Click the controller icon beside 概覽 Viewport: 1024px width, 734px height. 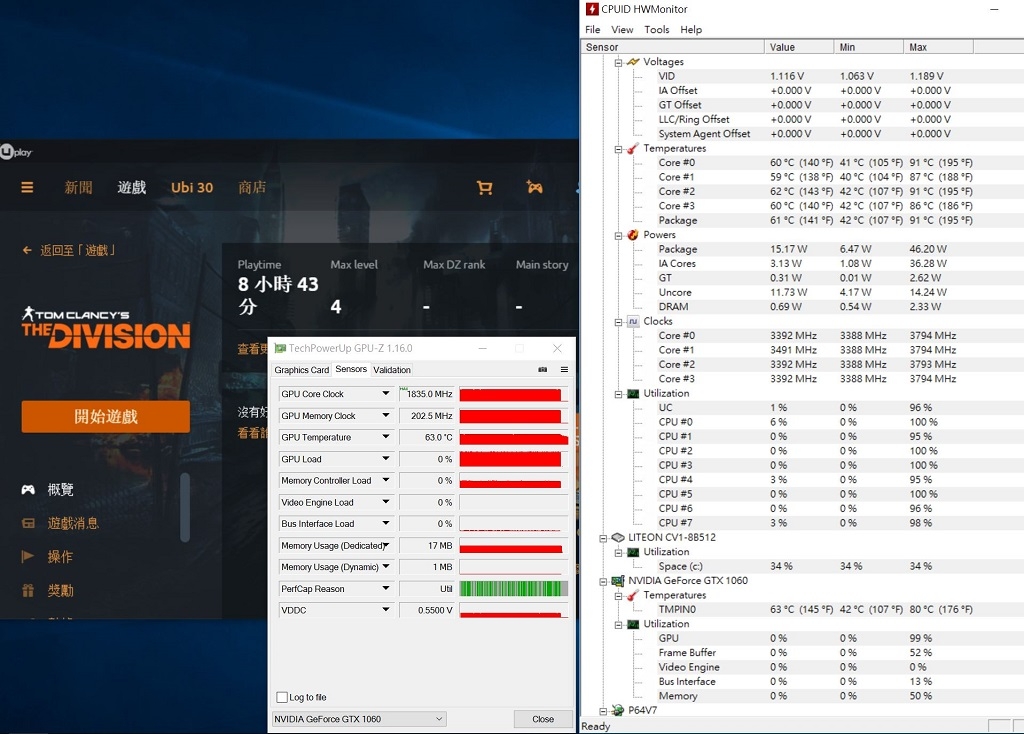(28, 489)
